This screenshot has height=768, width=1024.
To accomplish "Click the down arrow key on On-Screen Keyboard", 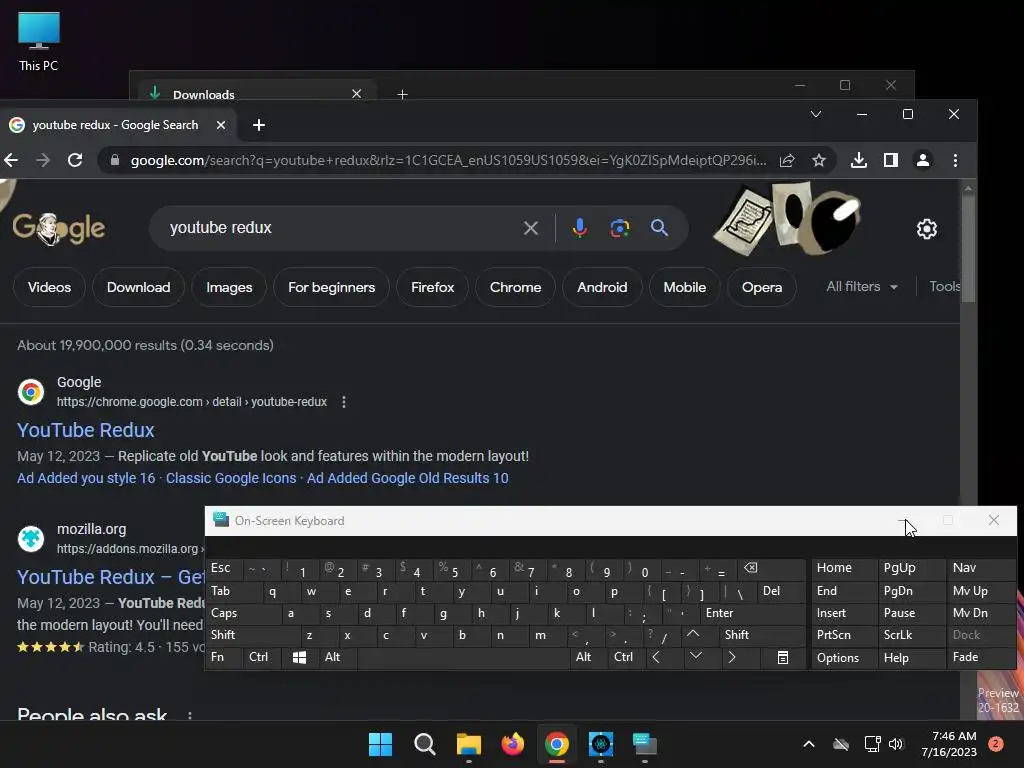I will click(x=696, y=656).
